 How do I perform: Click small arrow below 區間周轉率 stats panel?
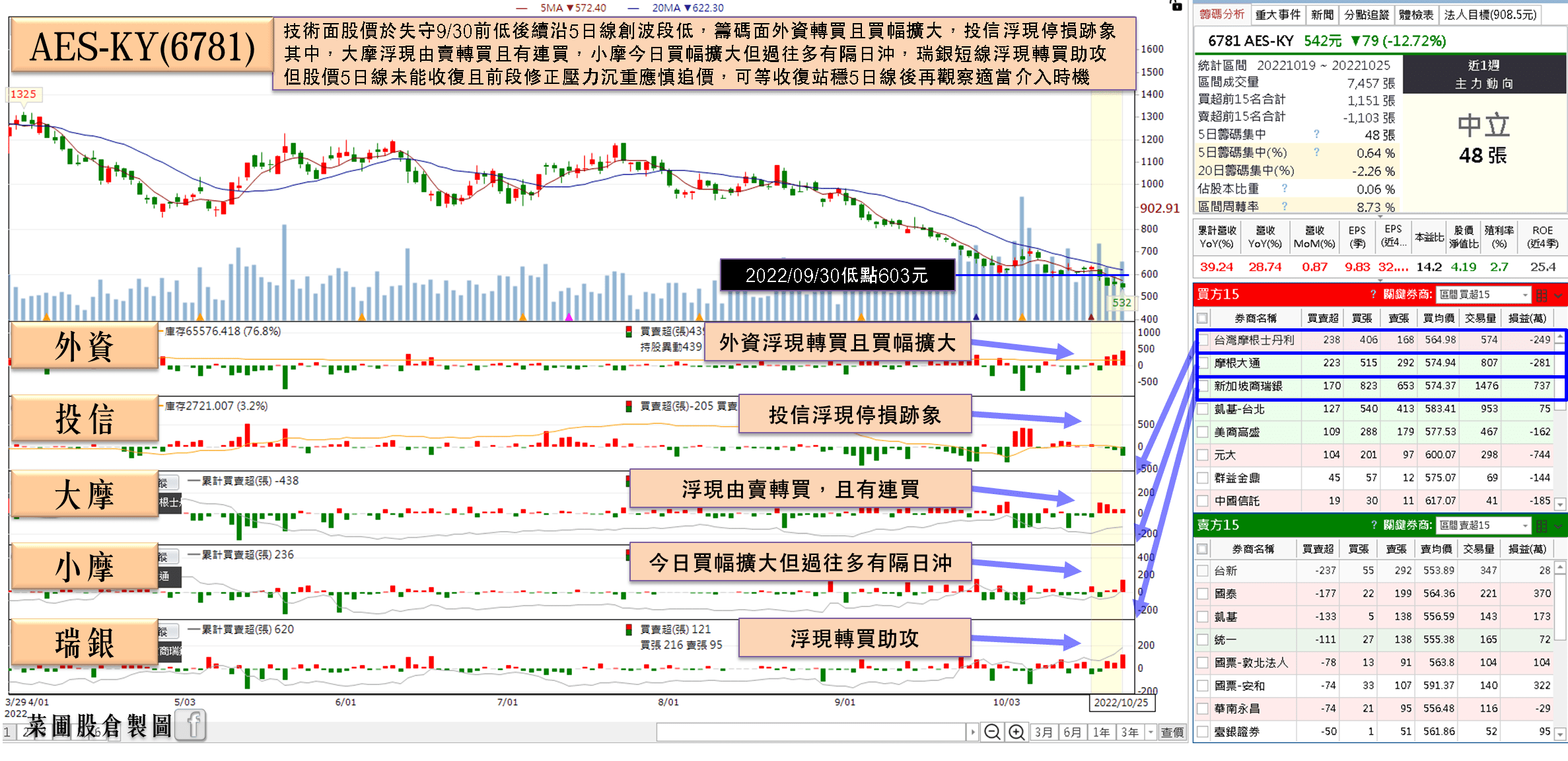pyautogui.click(x=1380, y=216)
